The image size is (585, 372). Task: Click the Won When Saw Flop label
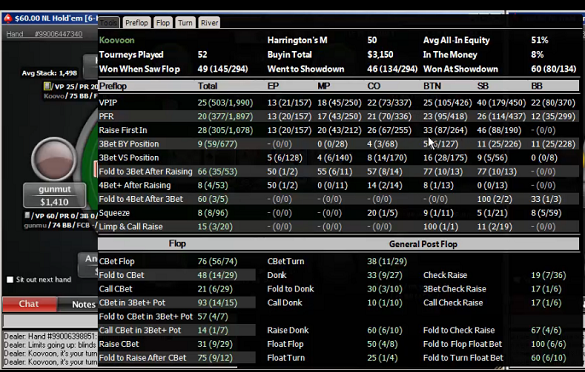(x=139, y=69)
